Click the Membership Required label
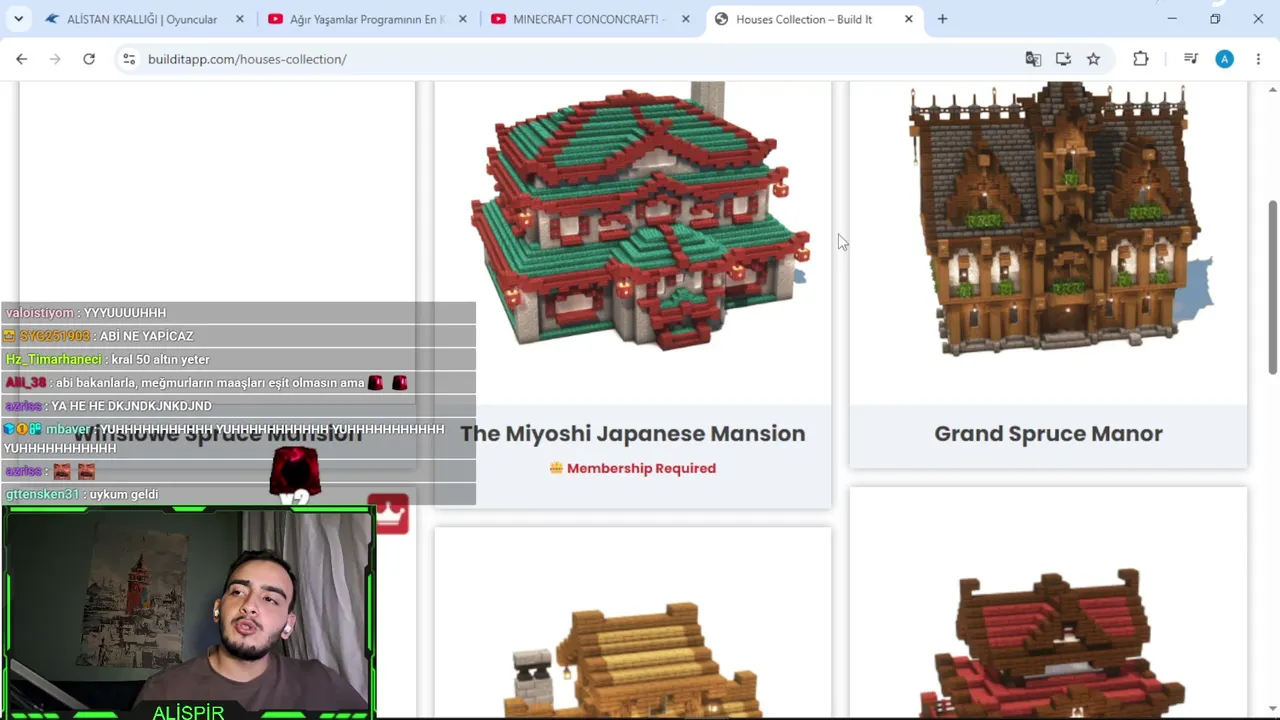 641,468
